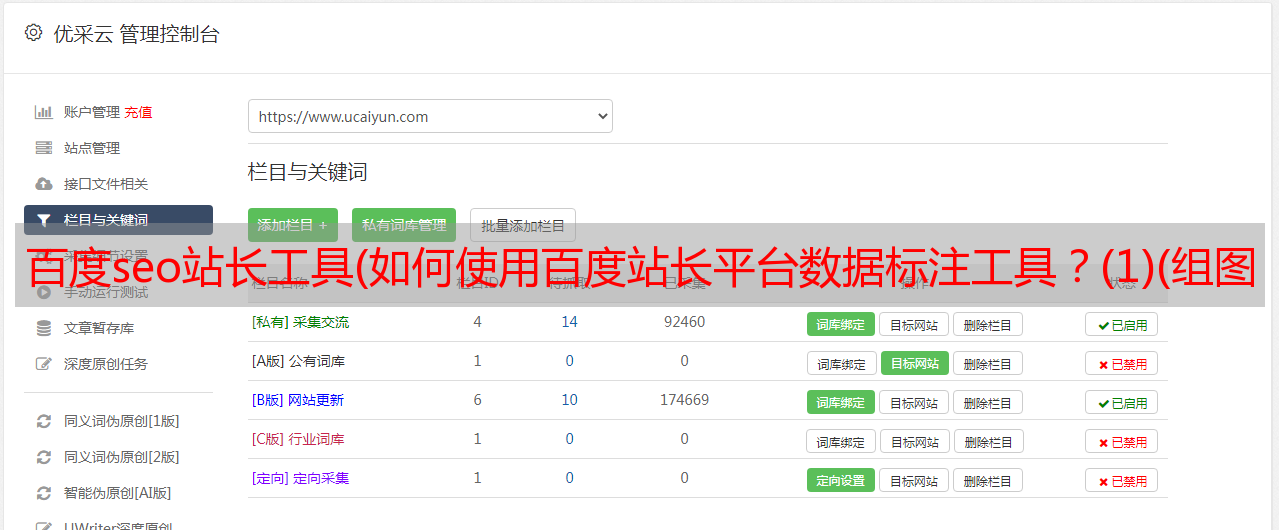Click [C版] 行业词库 column name
The height and width of the screenshot is (530, 1279).
[298, 439]
